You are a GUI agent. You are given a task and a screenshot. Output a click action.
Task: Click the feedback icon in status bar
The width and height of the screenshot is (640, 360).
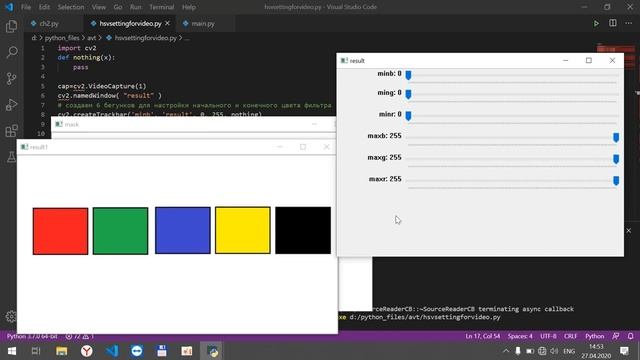pos(616,336)
